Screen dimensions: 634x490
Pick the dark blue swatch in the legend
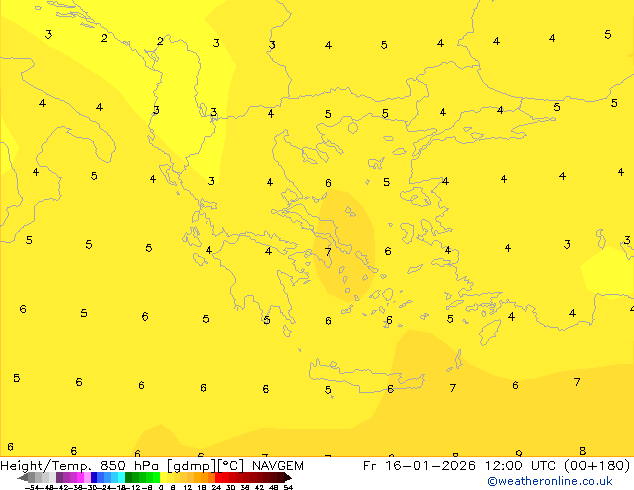[94, 477]
